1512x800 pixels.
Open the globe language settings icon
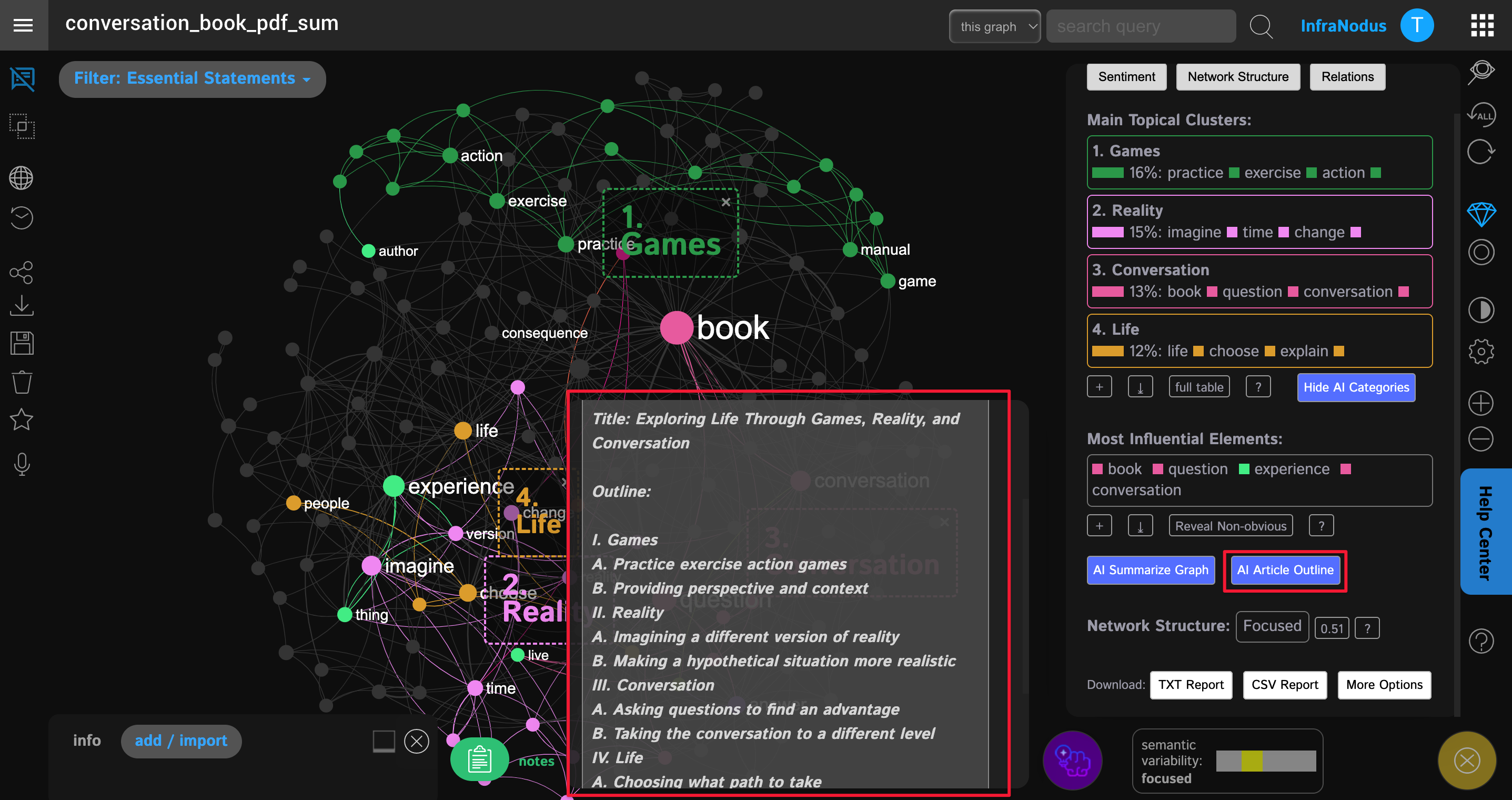click(x=21, y=178)
